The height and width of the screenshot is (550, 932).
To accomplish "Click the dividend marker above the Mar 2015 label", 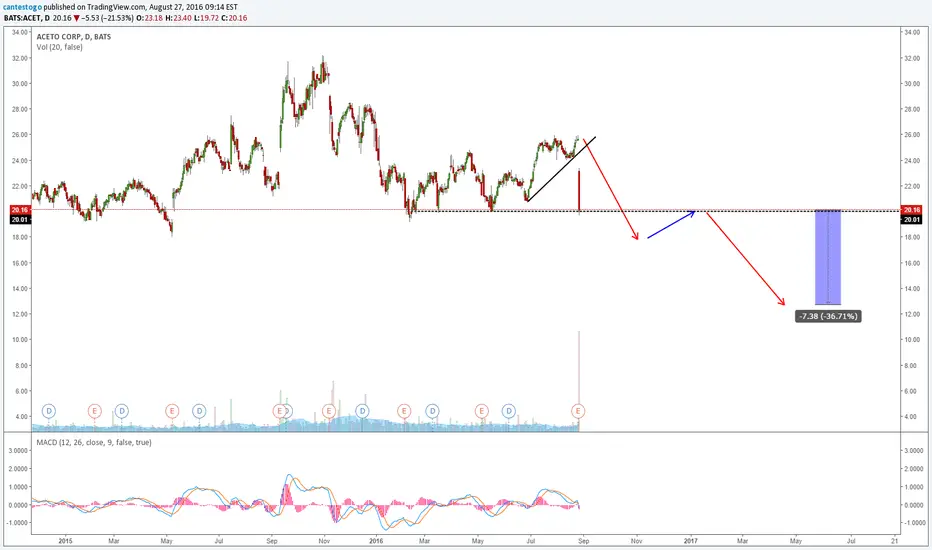I will click(x=121, y=411).
